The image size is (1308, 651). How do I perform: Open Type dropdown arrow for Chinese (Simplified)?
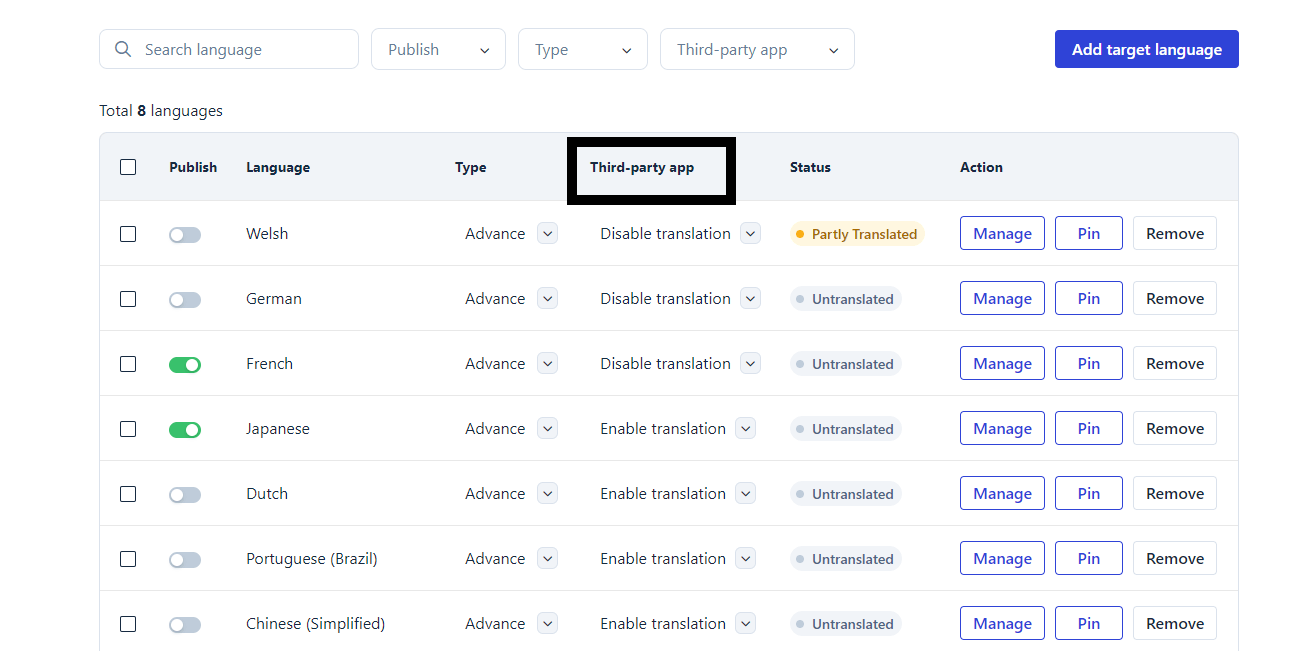click(547, 623)
